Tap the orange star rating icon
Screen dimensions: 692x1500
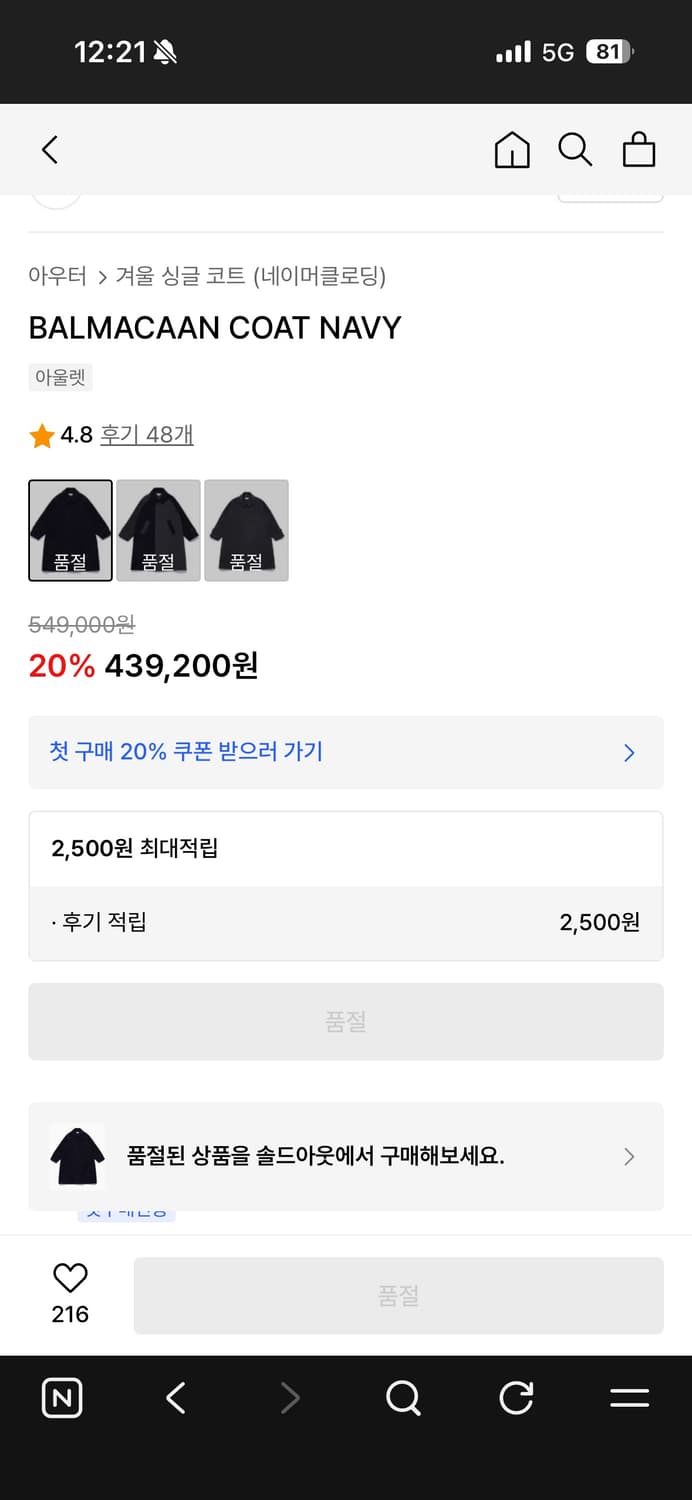pyautogui.click(x=41, y=434)
